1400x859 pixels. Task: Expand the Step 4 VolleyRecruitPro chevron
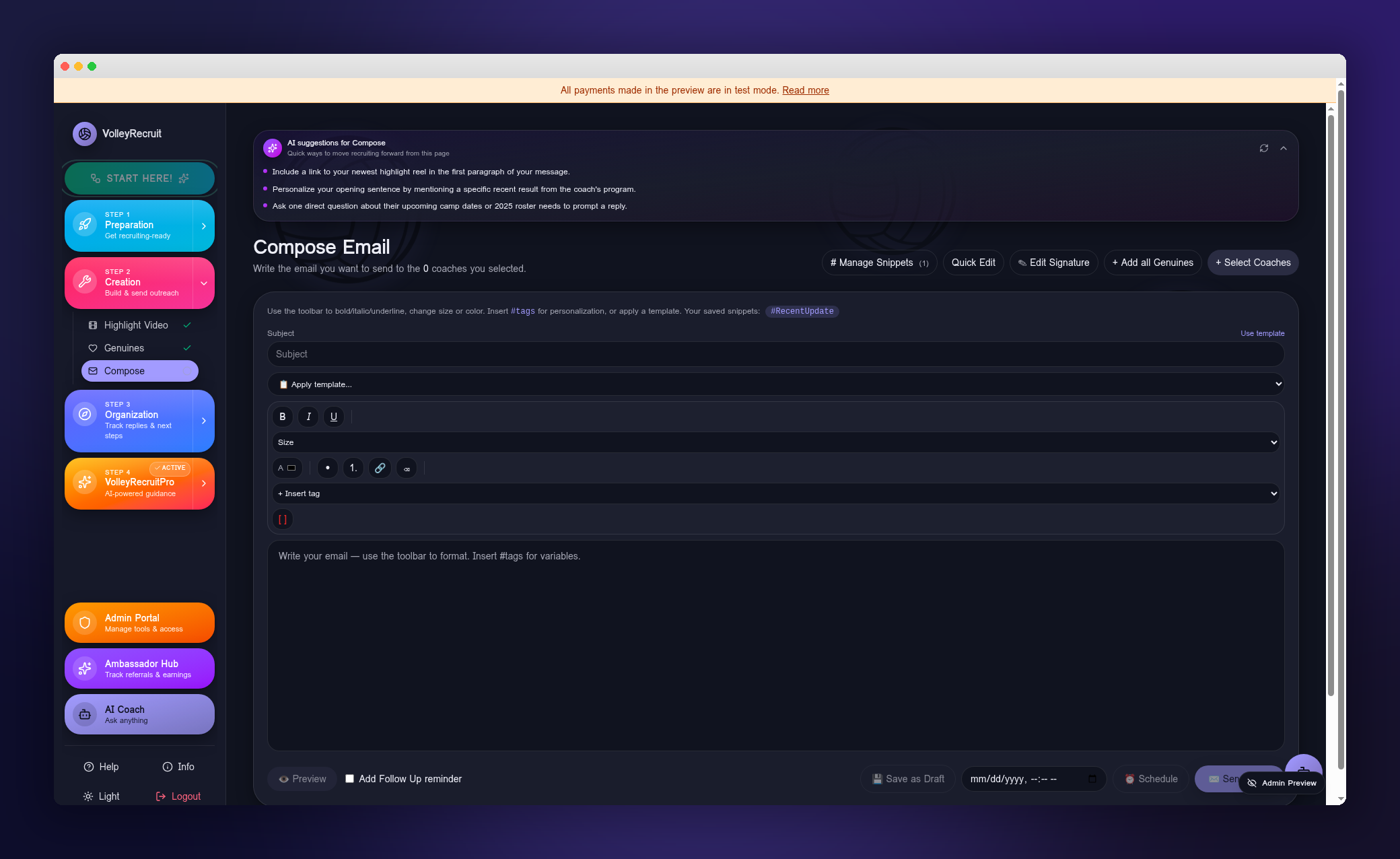tap(204, 483)
